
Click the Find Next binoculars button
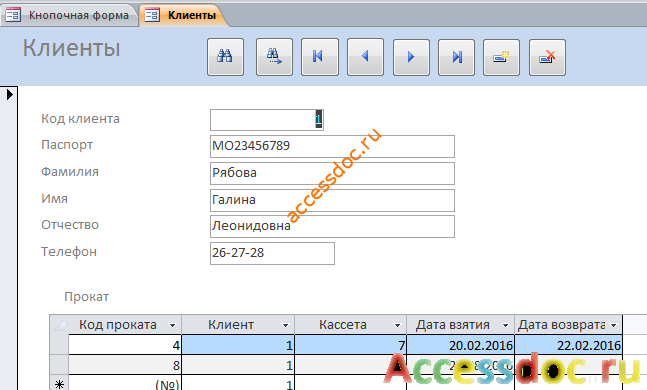click(274, 57)
